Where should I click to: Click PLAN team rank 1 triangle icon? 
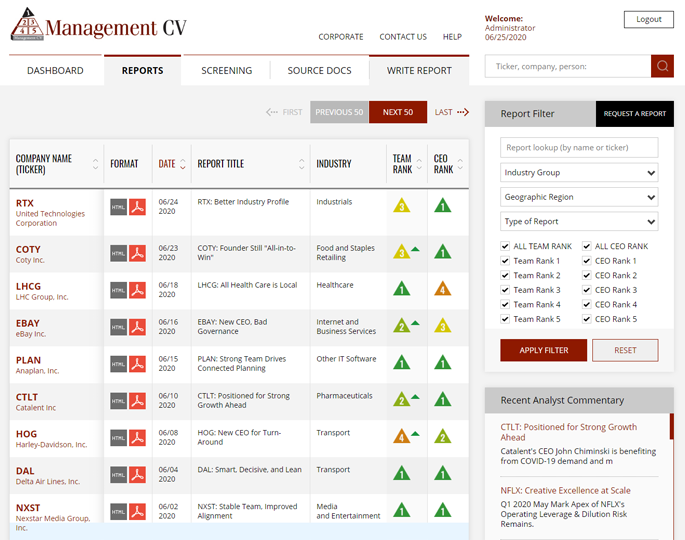(x=401, y=363)
